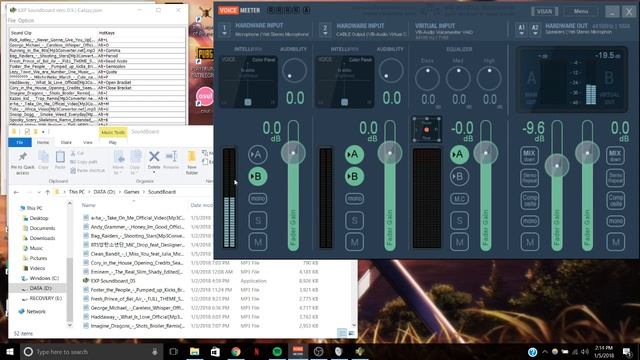Click Copy path in Clipboard group
Viewport: 640px width, 360px height.
coord(84,162)
